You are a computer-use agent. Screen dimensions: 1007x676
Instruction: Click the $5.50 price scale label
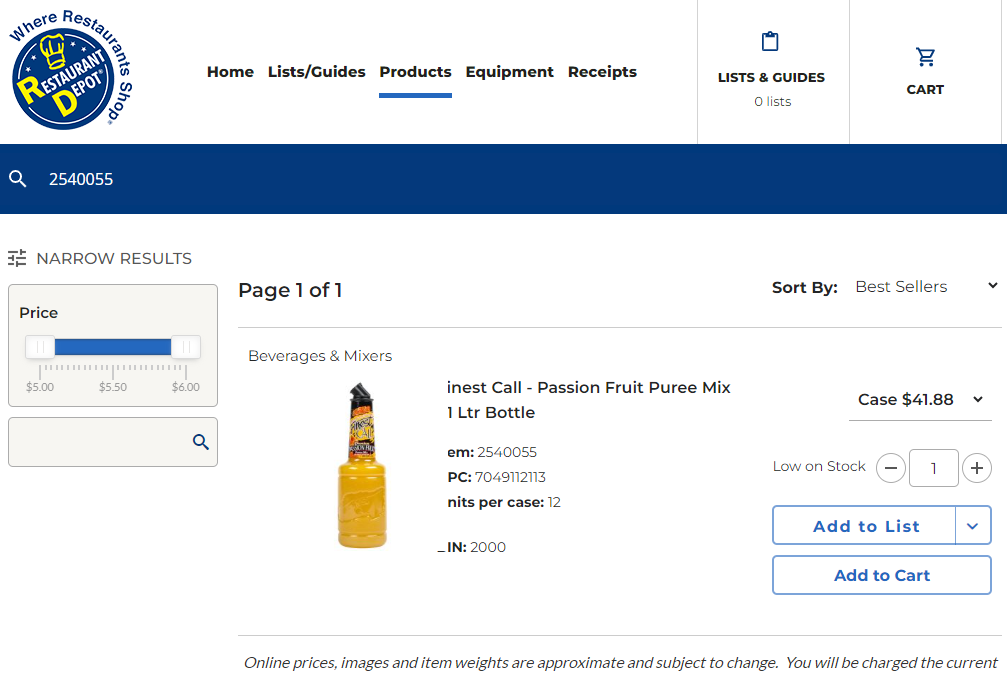(113, 387)
